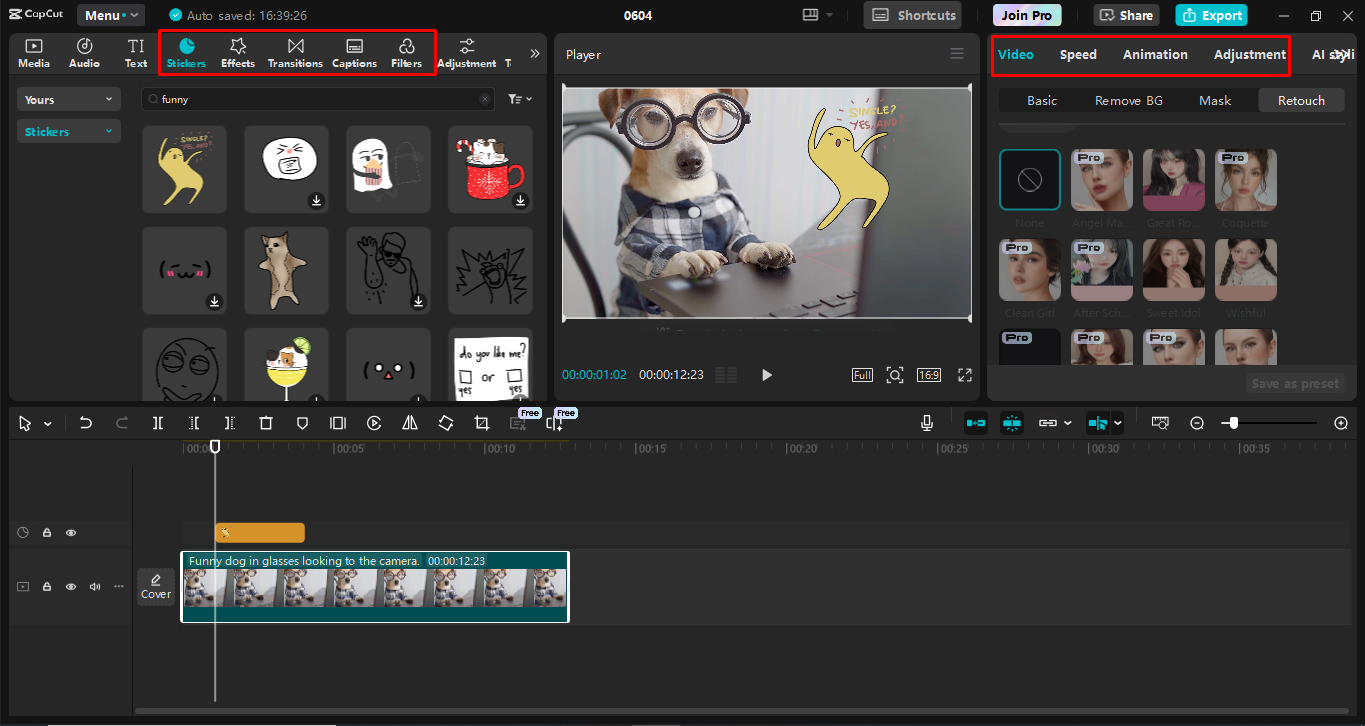Screen dimensions: 1365x726
Task: Open linkage dropdown arrow
Action: [x=1068, y=423]
